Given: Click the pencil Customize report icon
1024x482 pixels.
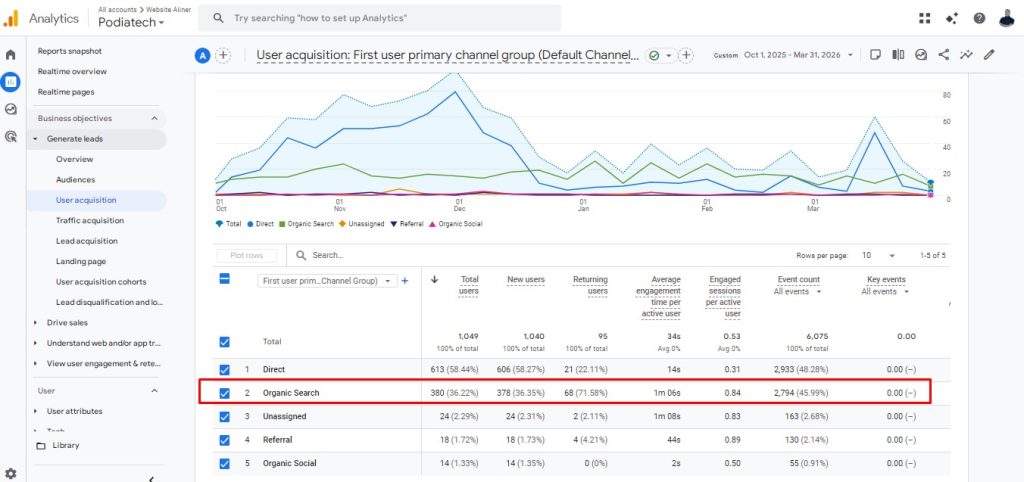Looking at the screenshot, I should 990,55.
